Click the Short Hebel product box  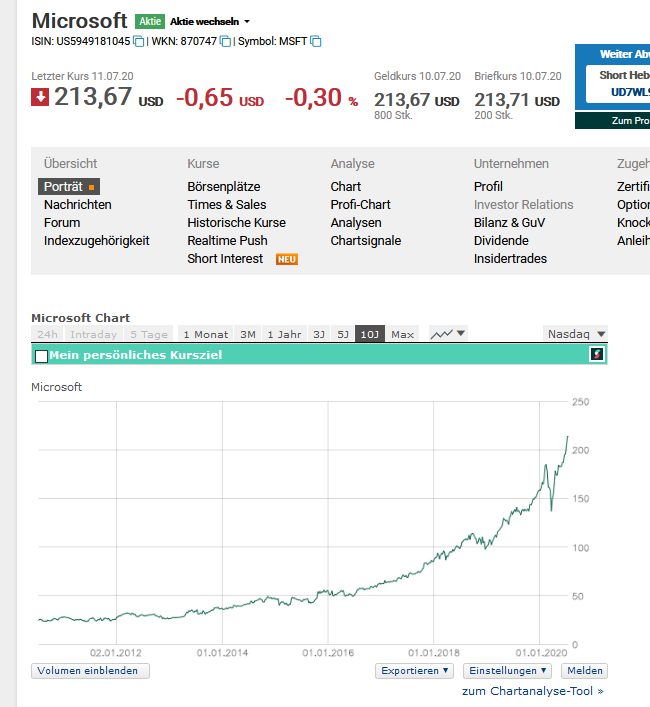pos(618,84)
